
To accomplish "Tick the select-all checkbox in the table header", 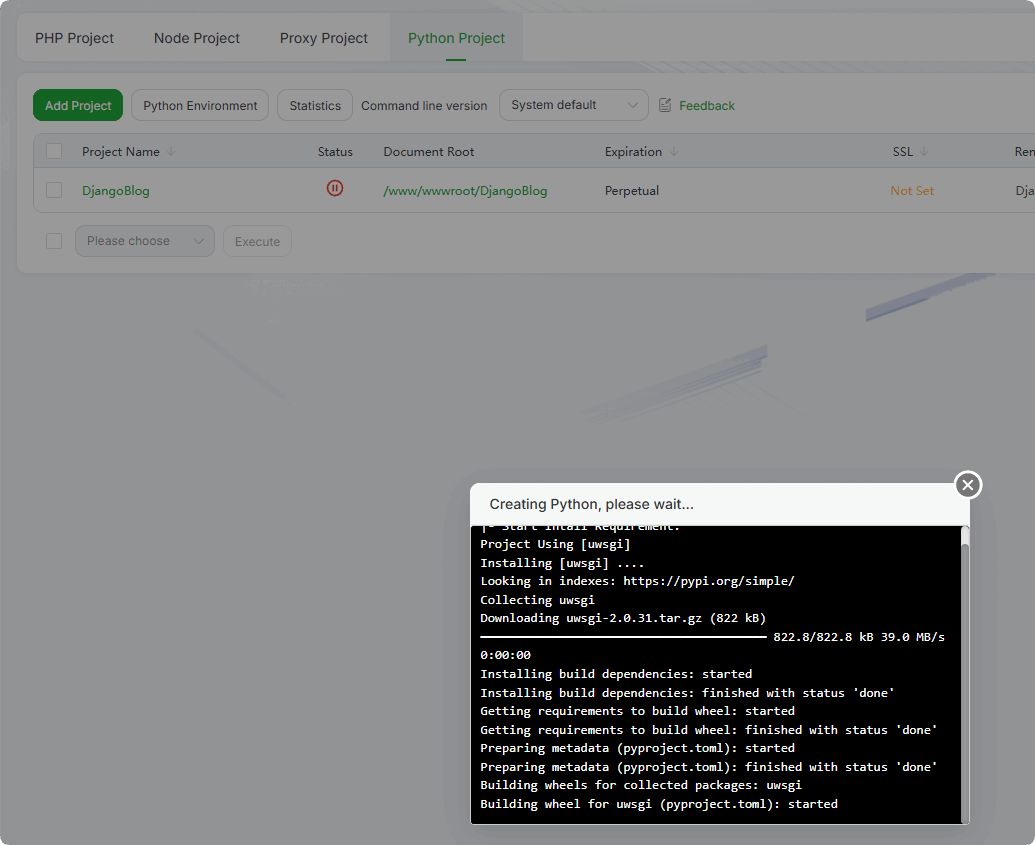I will point(54,151).
